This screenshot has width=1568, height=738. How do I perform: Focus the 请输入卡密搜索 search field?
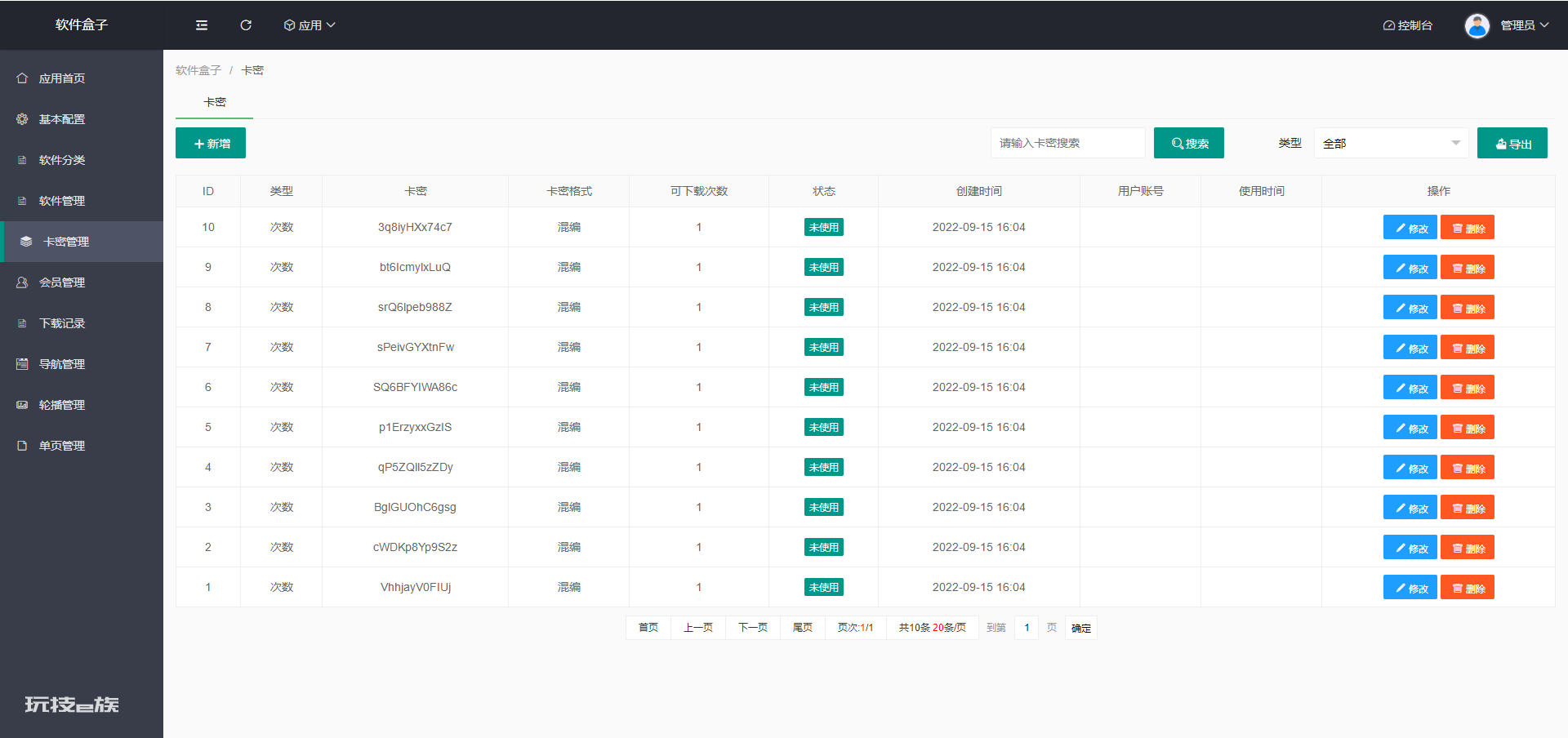(x=1068, y=143)
